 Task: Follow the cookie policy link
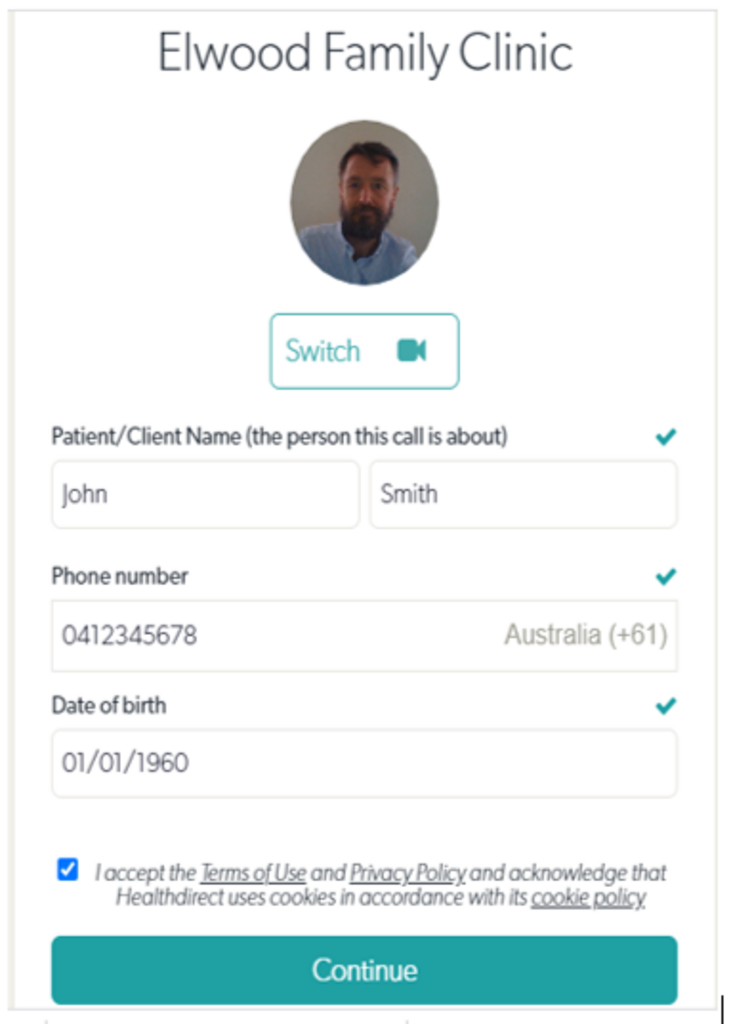588,898
